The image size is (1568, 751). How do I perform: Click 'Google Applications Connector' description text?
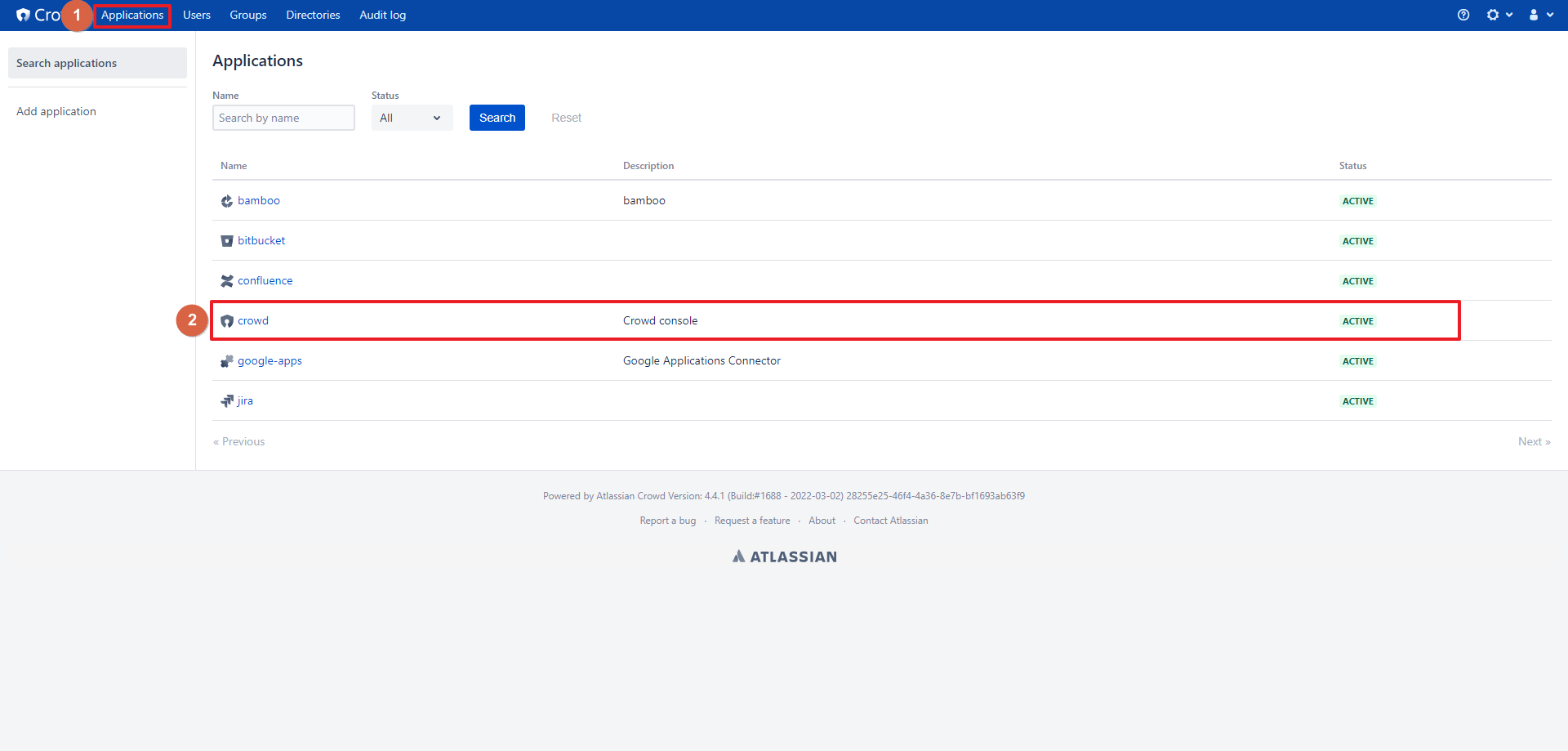[x=702, y=360]
